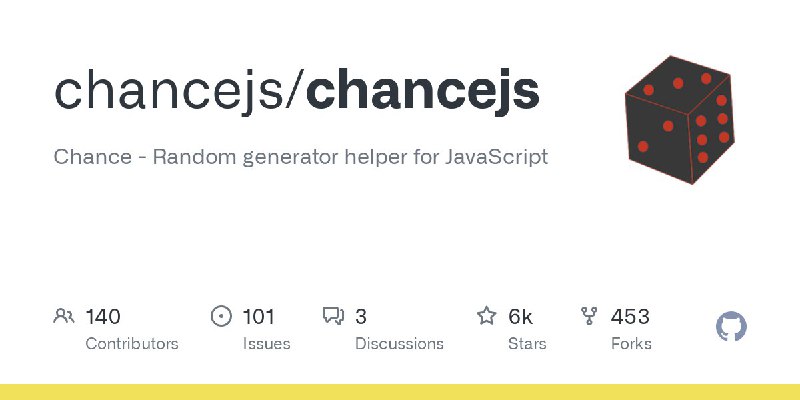Open the Contributors label
This screenshot has width=800, height=400.
(132, 344)
